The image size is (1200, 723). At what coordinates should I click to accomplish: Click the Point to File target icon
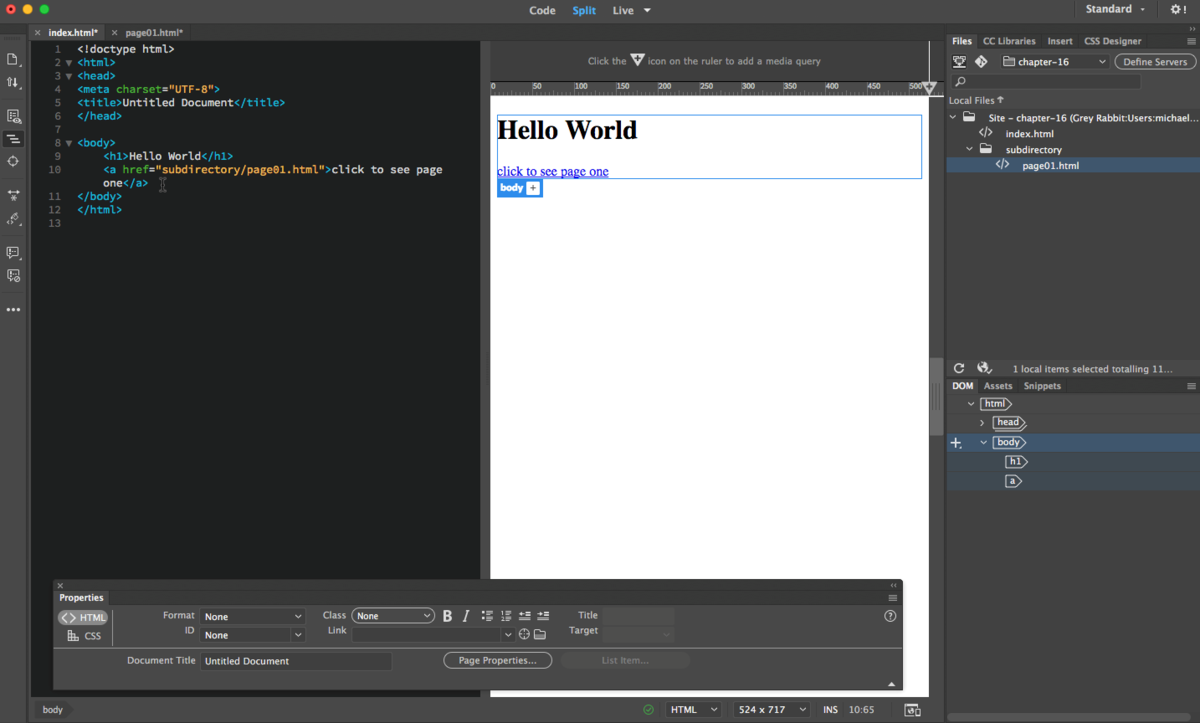click(x=524, y=635)
